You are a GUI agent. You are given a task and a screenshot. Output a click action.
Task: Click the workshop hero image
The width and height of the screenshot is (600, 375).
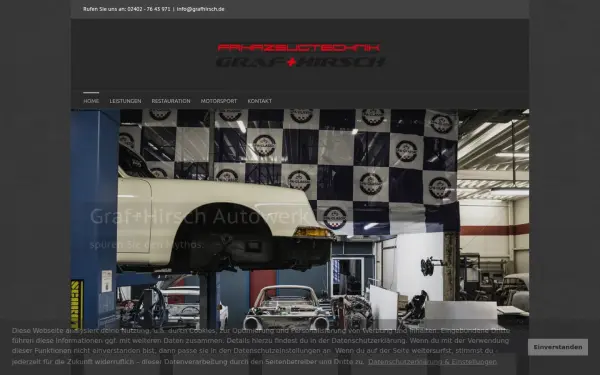pyautogui.click(x=300, y=218)
